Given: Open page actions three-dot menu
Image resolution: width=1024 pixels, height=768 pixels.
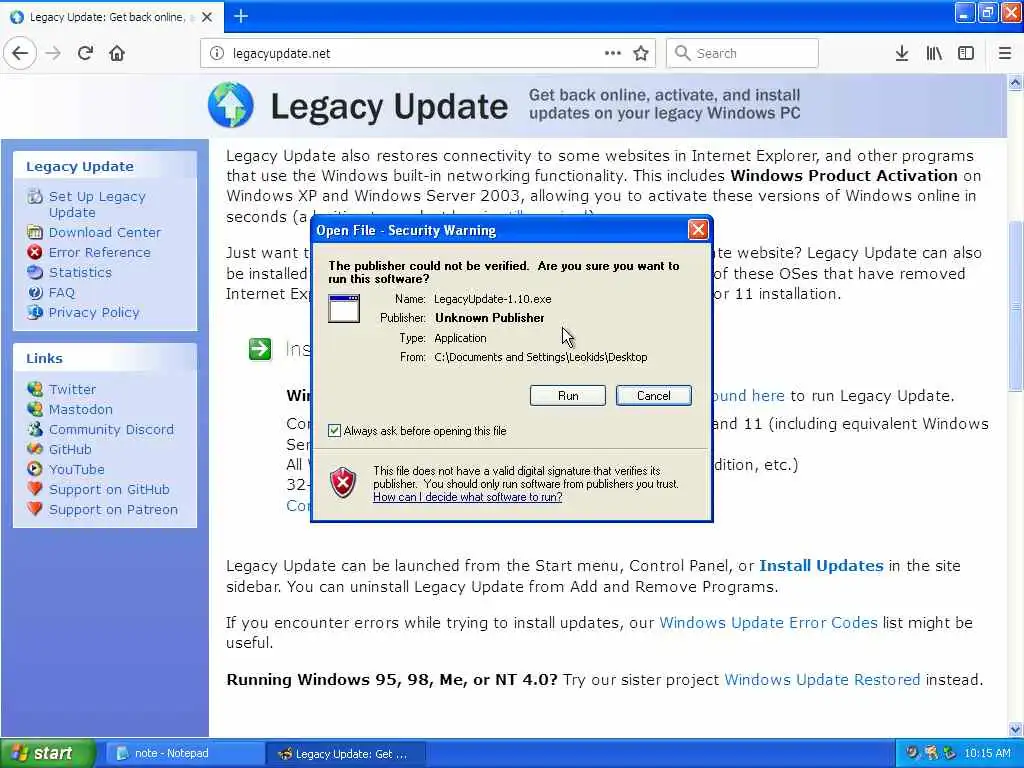Looking at the screenshot, I should (613, 53).
